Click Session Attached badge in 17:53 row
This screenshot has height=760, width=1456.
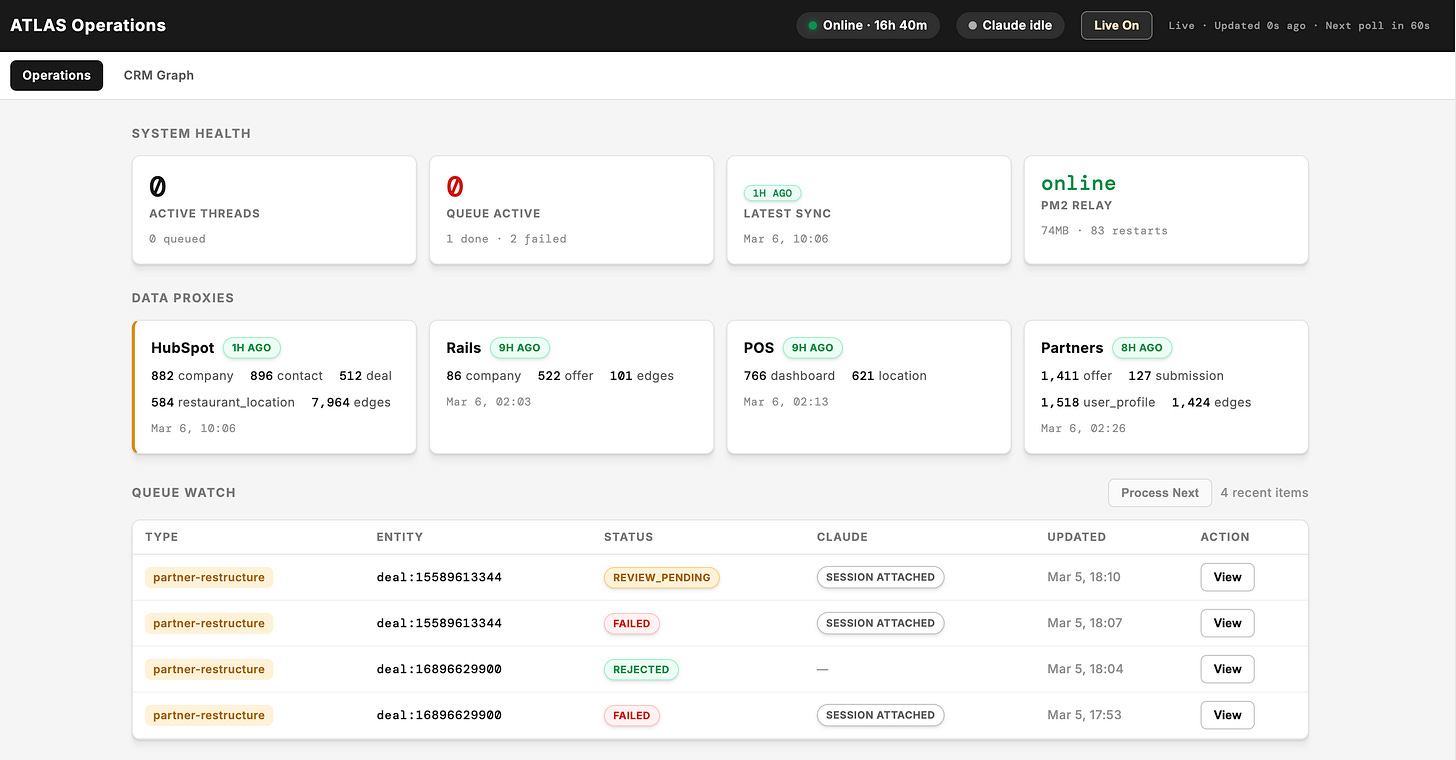pos(880,715)
